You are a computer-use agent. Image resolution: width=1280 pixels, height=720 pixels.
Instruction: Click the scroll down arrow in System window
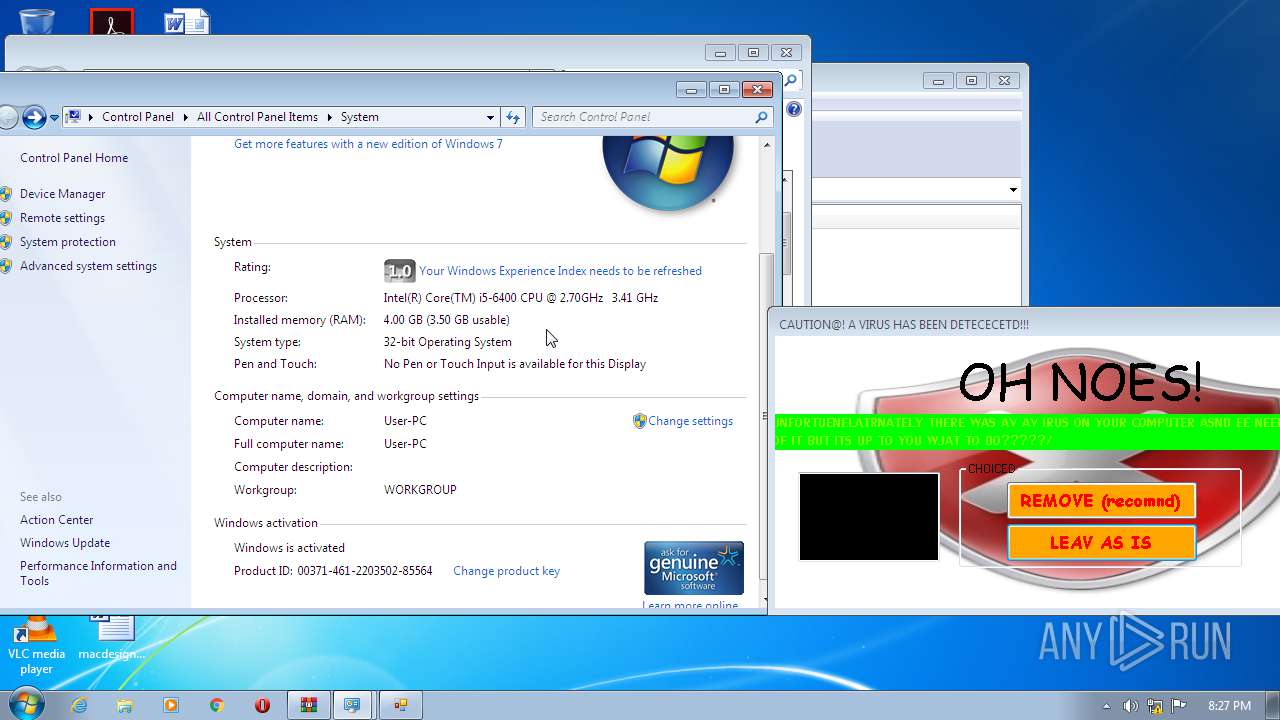coord(767,600)
